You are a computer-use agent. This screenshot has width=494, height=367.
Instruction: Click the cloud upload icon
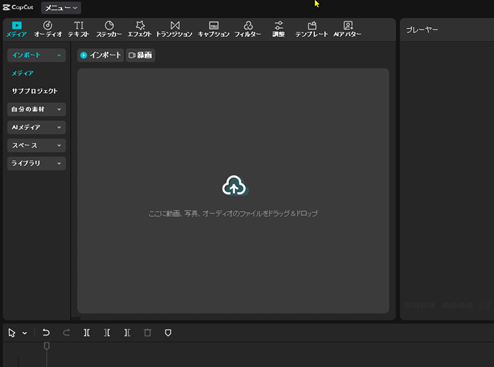[235, 185]
